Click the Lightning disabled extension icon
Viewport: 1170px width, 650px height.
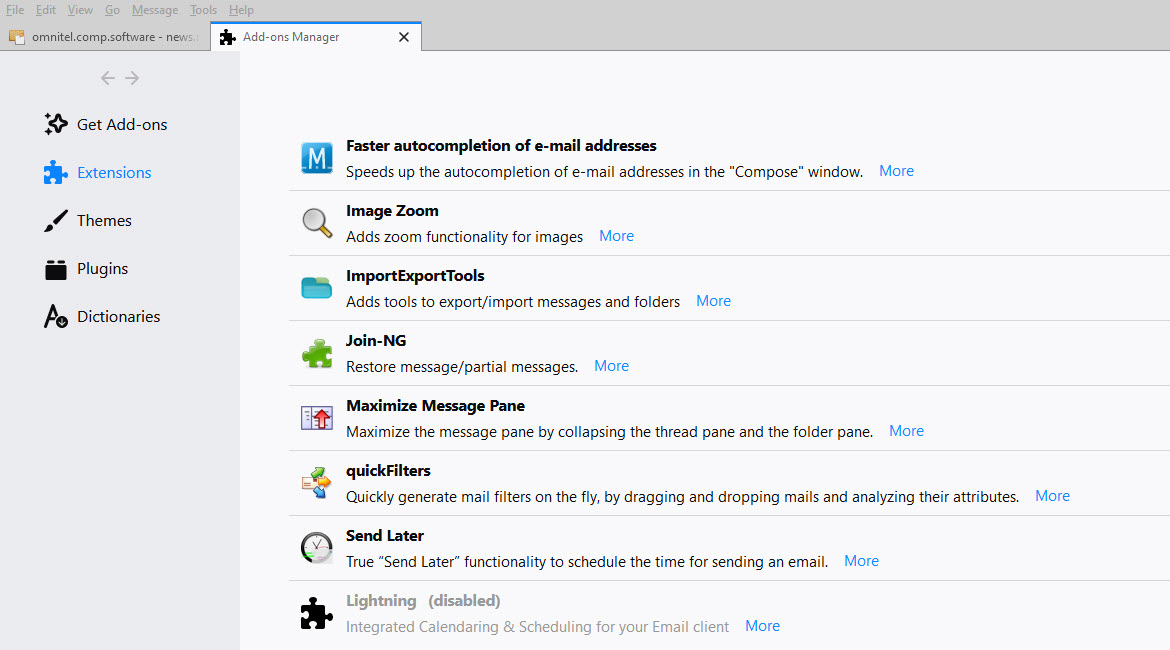tap(317, 613)
